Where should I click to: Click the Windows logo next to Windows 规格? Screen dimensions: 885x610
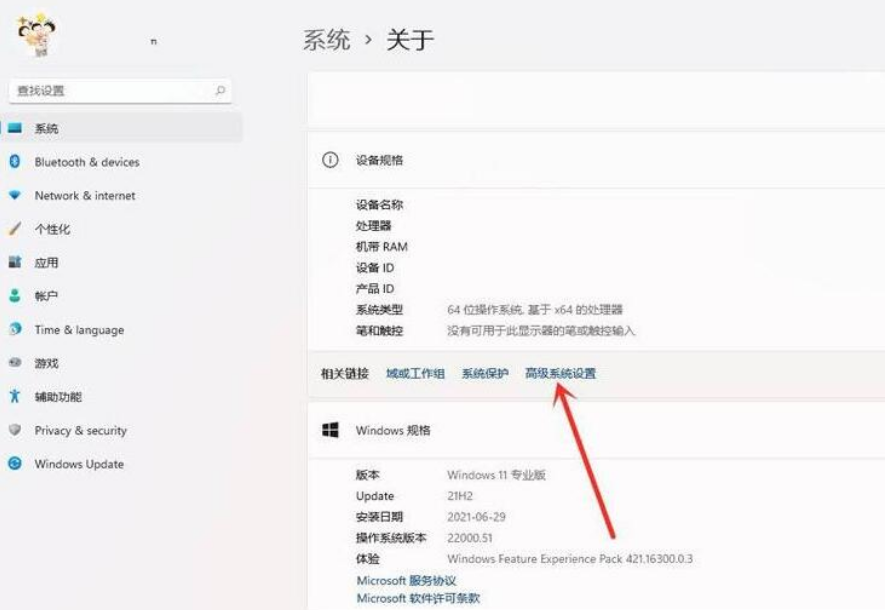point(327,430)
